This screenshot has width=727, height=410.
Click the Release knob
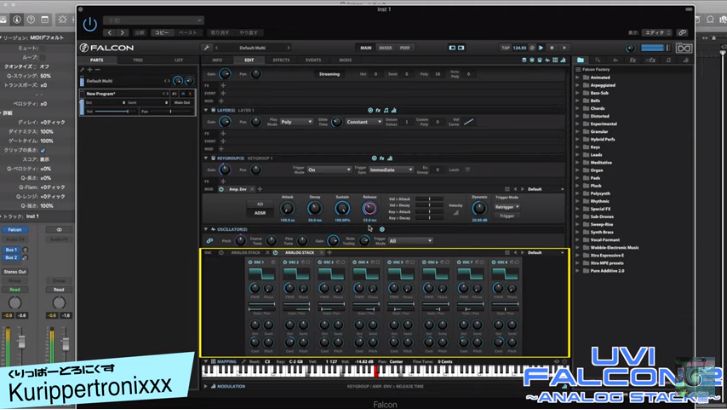click(370, 208)
